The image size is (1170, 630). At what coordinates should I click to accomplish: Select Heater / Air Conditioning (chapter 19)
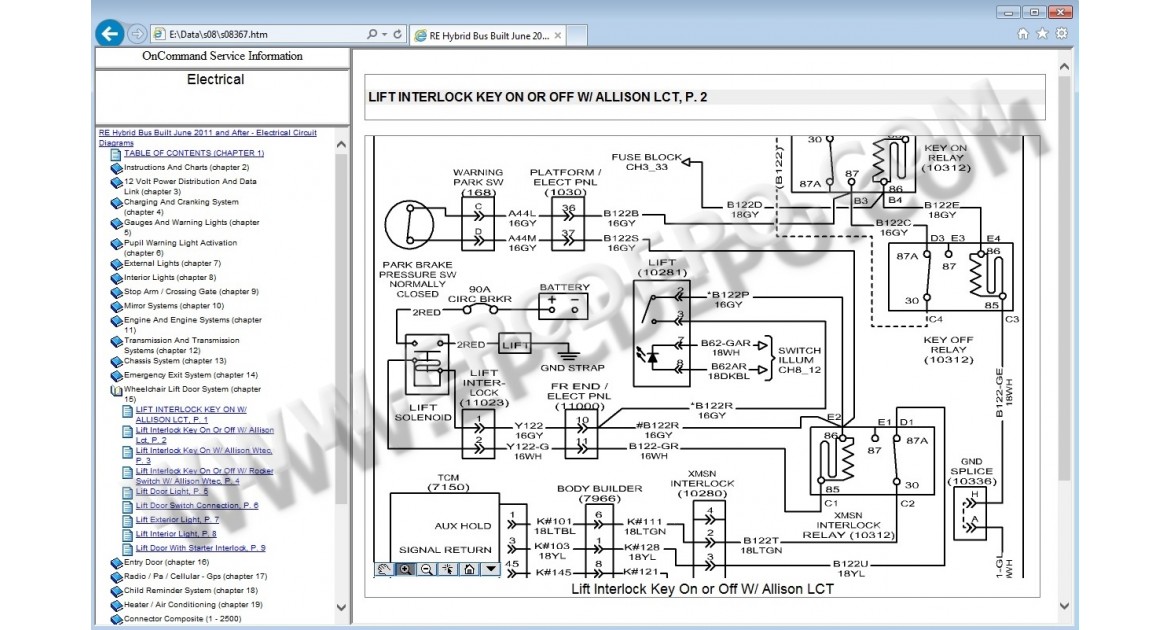coord(193,605)
